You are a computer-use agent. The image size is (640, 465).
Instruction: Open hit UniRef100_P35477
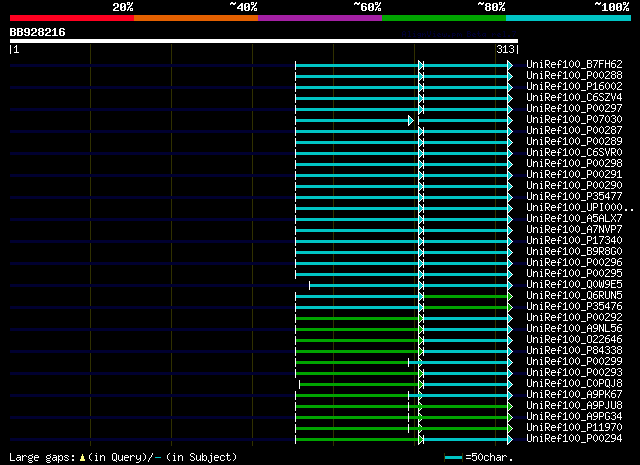coord(574,197)
